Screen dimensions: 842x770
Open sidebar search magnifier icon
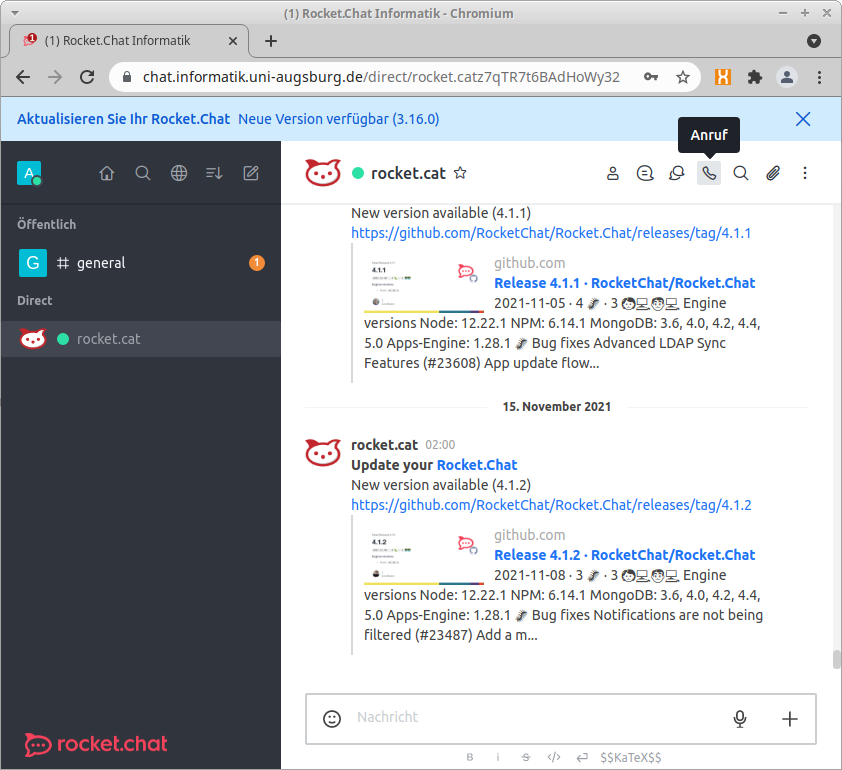(x=143, y=173)
